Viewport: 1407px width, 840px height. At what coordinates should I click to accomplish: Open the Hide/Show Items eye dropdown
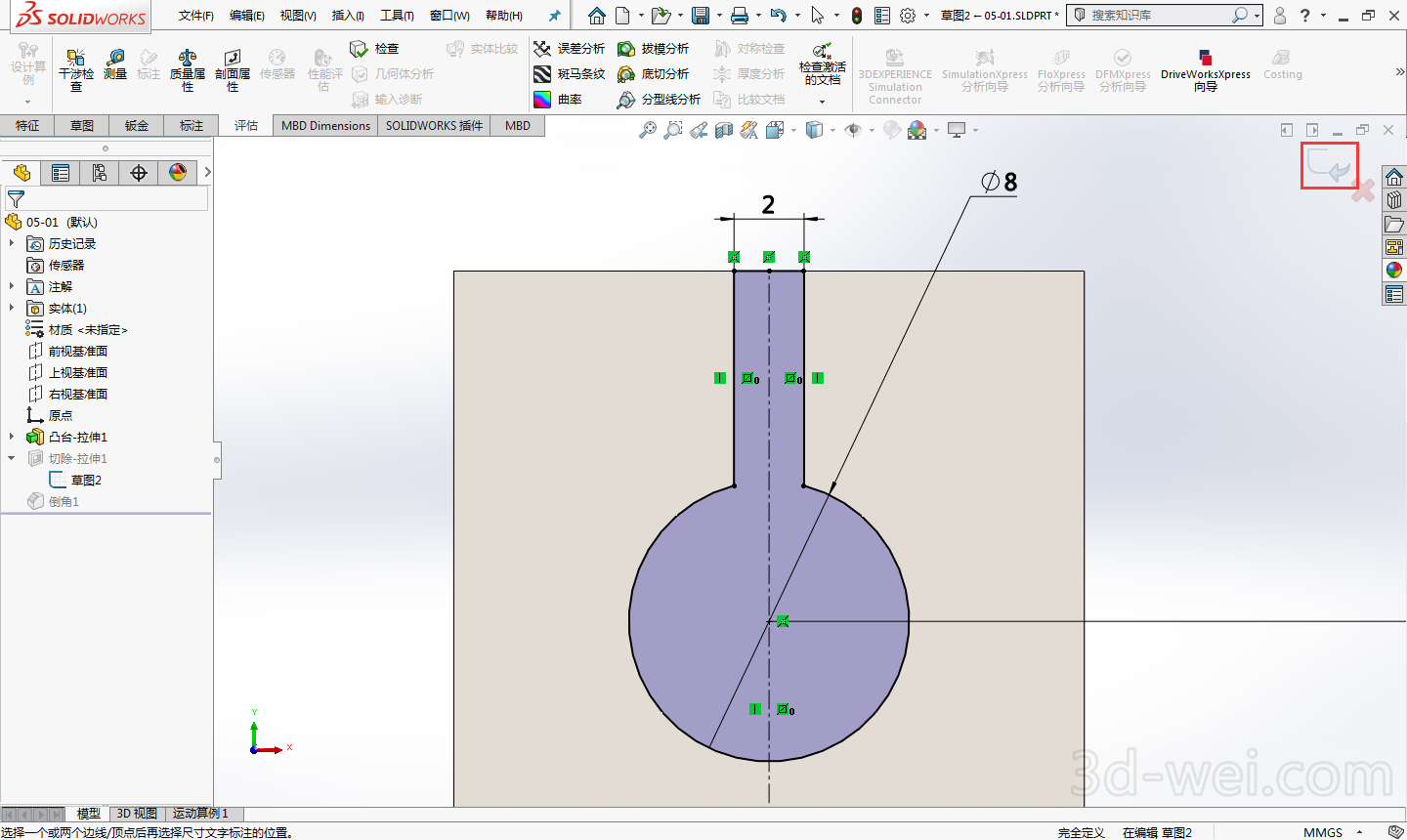tap(855, 130)
